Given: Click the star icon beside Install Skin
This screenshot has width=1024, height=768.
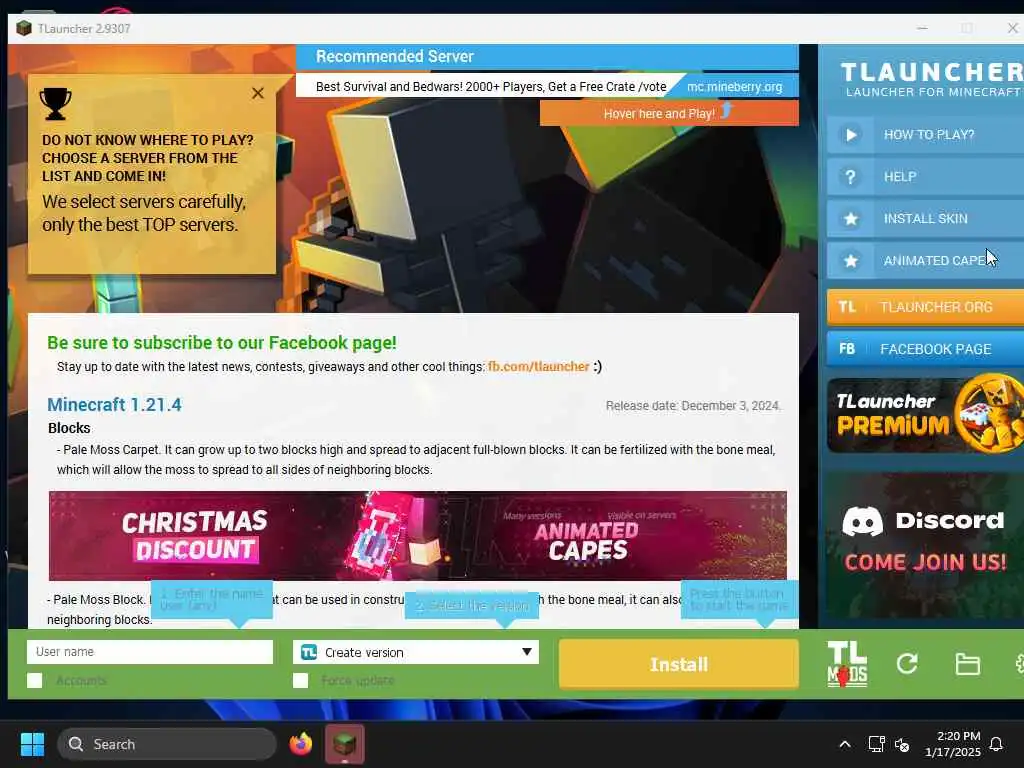Looking at the screenshot, I should (x=850, y=219).
